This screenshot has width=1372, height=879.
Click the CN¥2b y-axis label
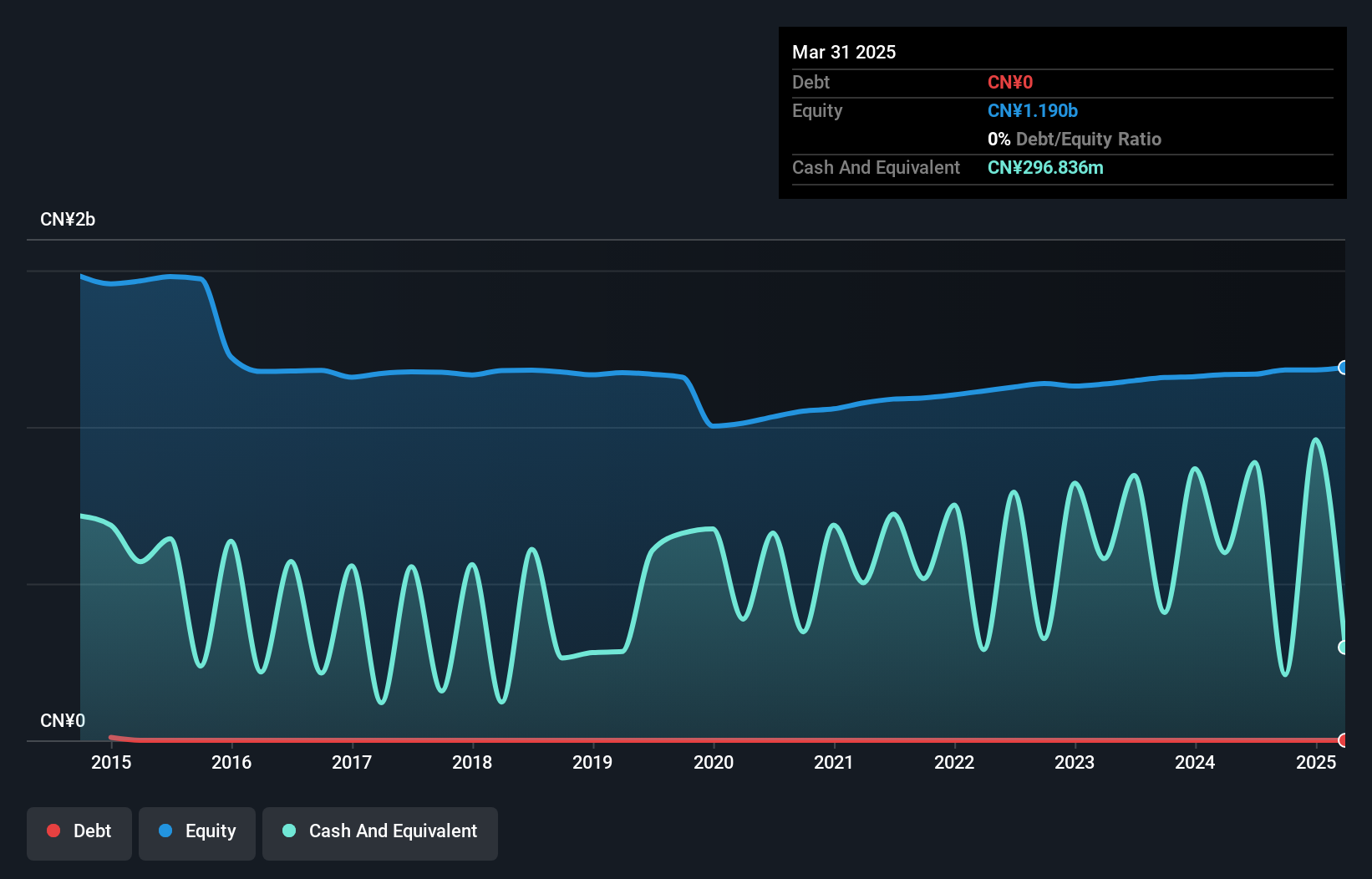pos(68,220)
